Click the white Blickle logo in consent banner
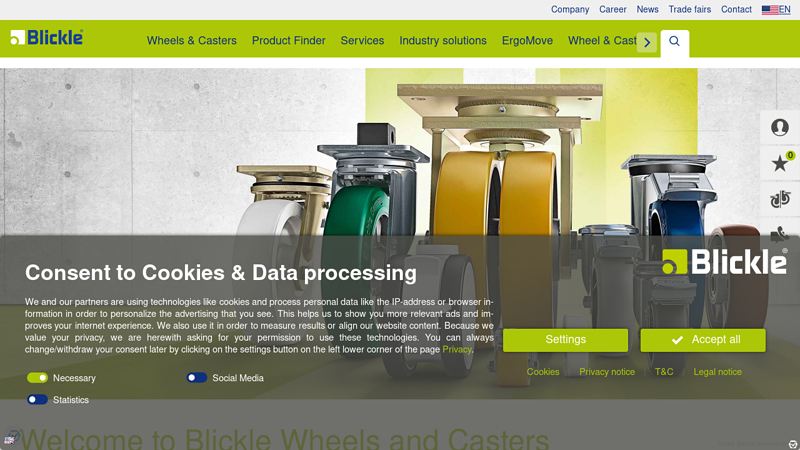This screenshot has height=450, width=800. pos(724,262)
